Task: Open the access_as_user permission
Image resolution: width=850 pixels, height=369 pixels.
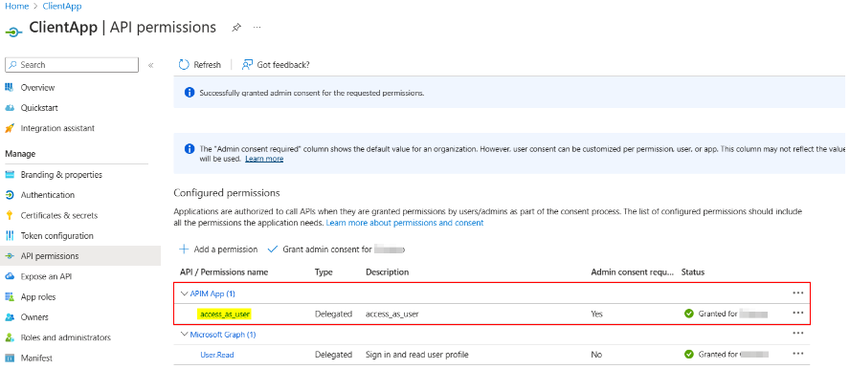Action: [224, 314]
